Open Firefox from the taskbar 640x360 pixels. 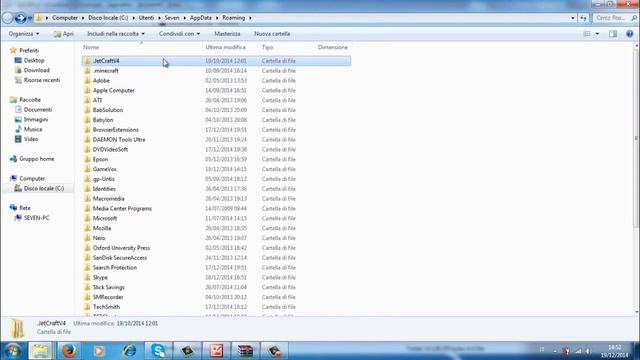point(69,351)
